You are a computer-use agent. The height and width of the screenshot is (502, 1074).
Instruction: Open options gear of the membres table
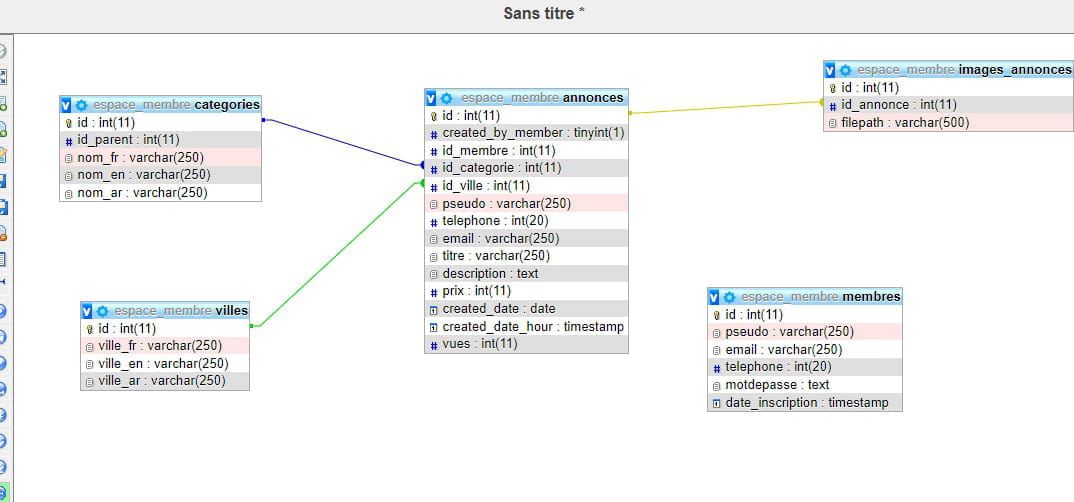point(729,297)
